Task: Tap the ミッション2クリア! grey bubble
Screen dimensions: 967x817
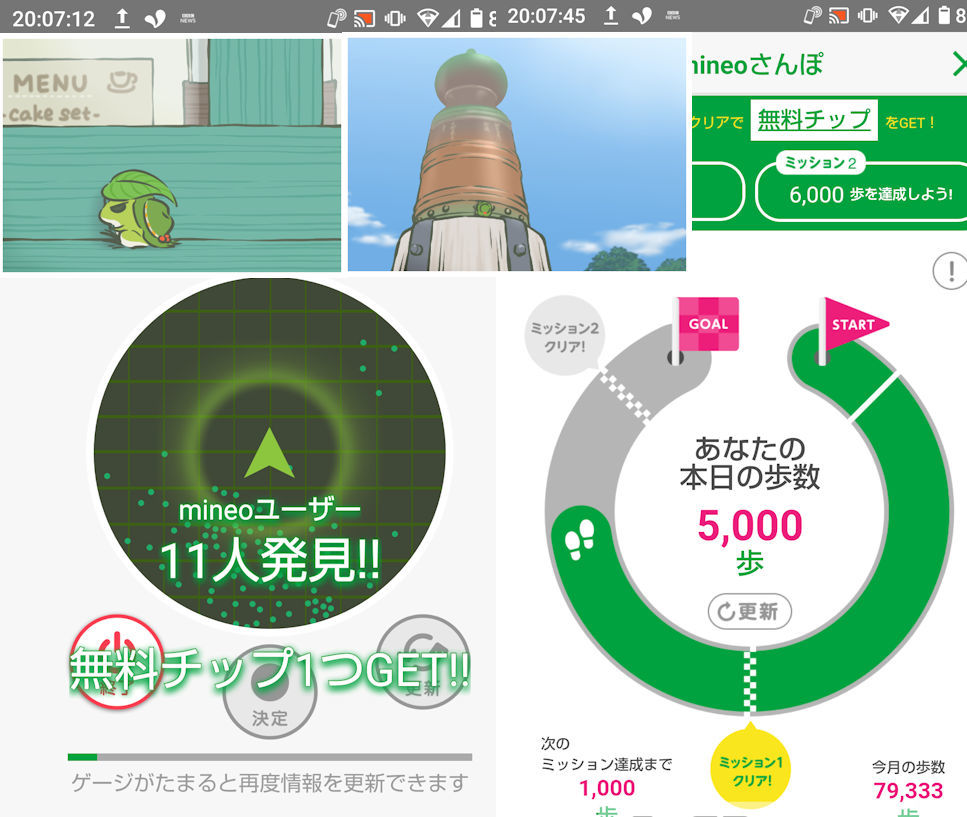Action: [x=565, y=336]
